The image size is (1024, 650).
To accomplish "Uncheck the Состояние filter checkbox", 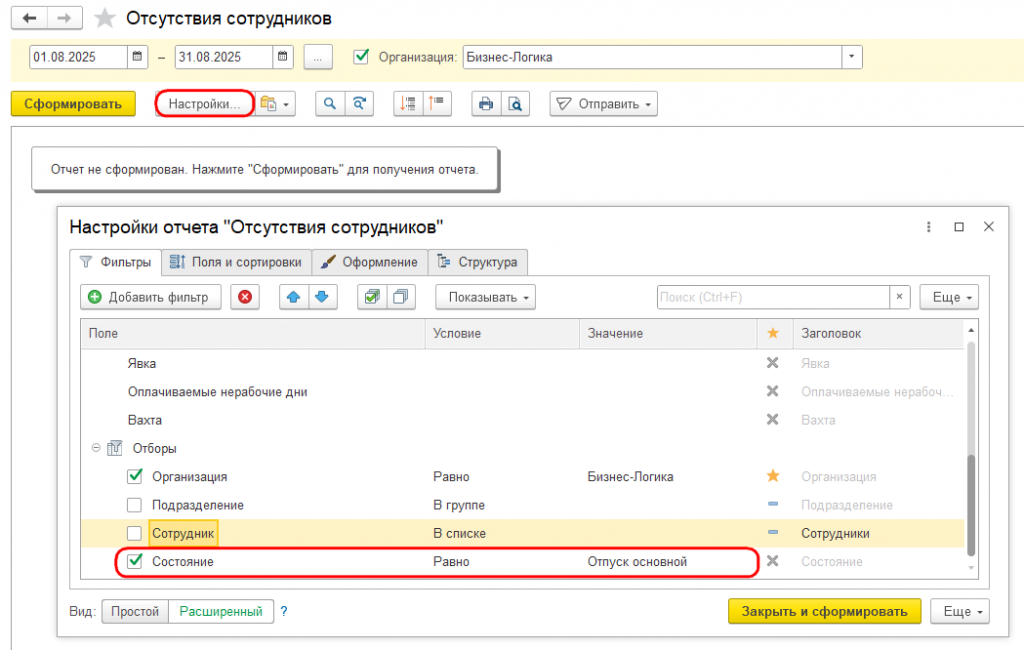I will pos(135,561).
